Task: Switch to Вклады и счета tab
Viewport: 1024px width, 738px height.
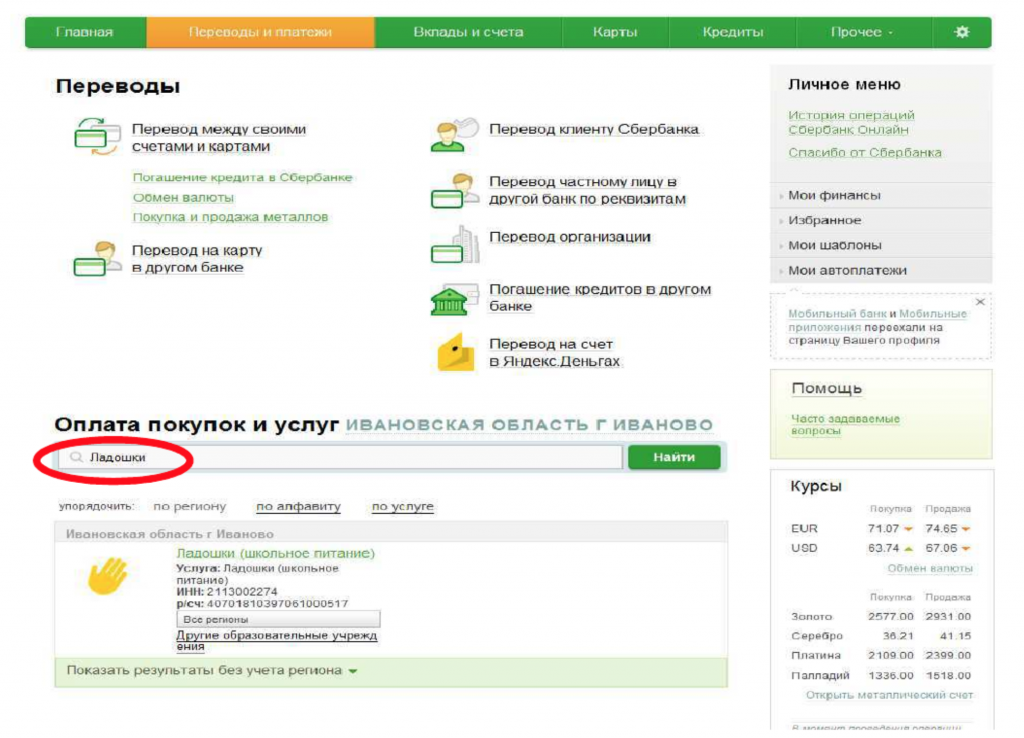Action: tap(468, 32)
